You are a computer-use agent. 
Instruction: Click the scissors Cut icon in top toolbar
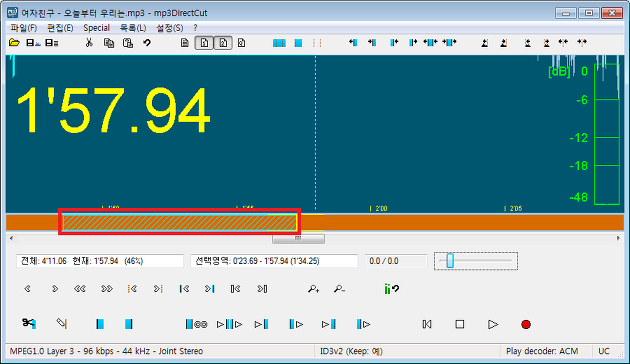click(x=89, y=43)
